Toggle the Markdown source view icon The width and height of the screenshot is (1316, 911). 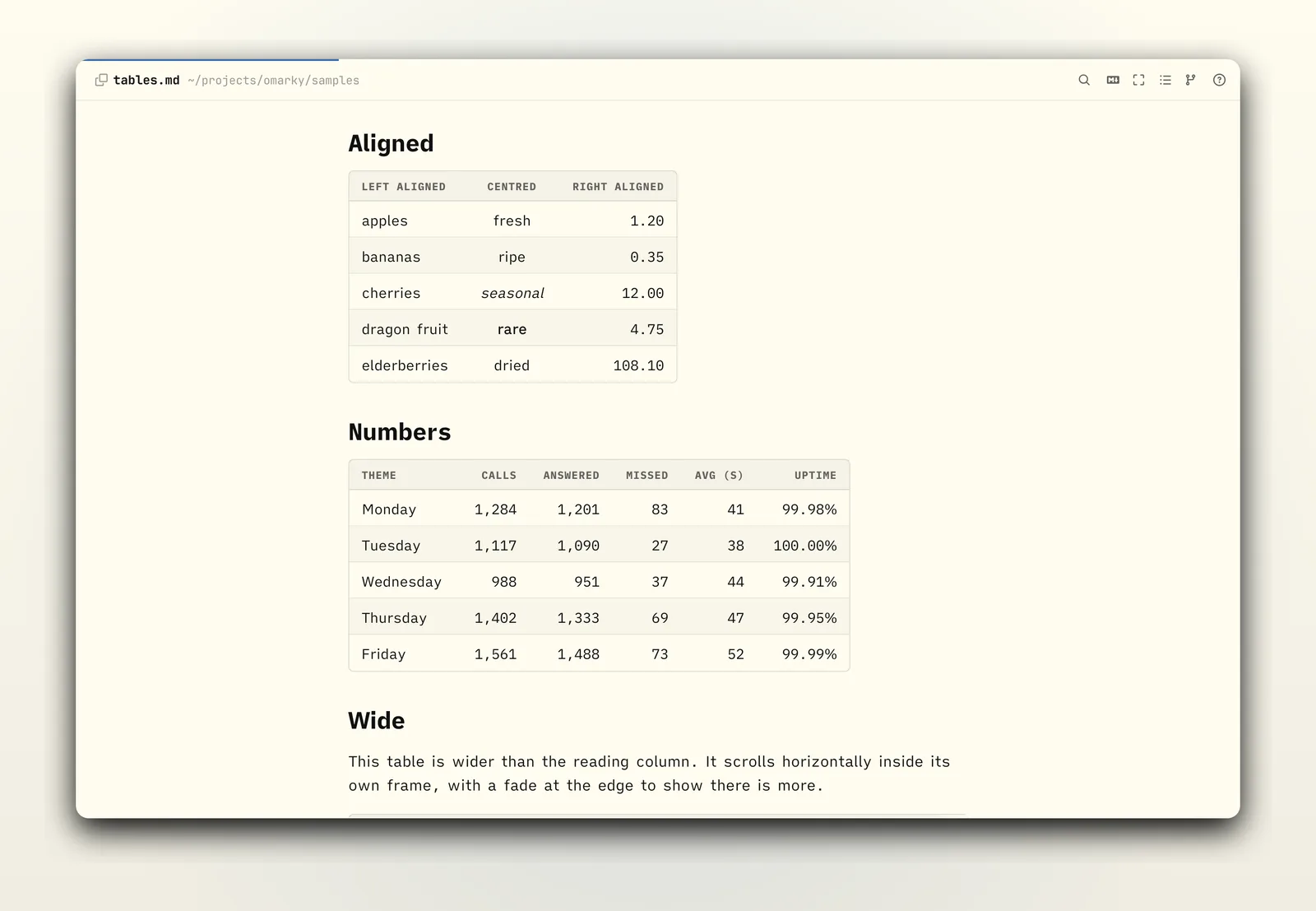coord(1113,80)
